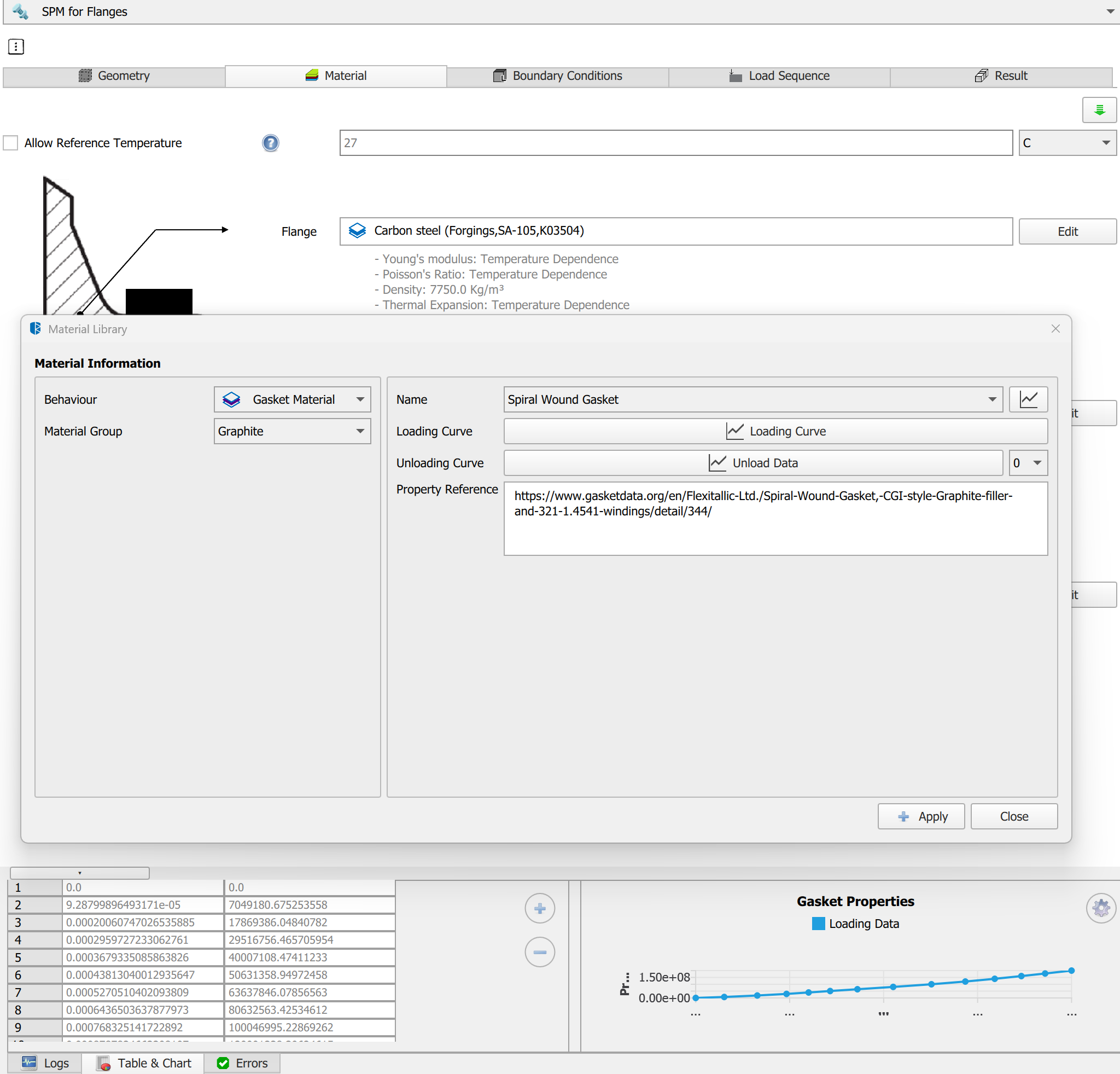This screenshot has width=1120, height=1074.
Task: Open the Behaviour Gasket Material dropdown
Action: (292, 399)
